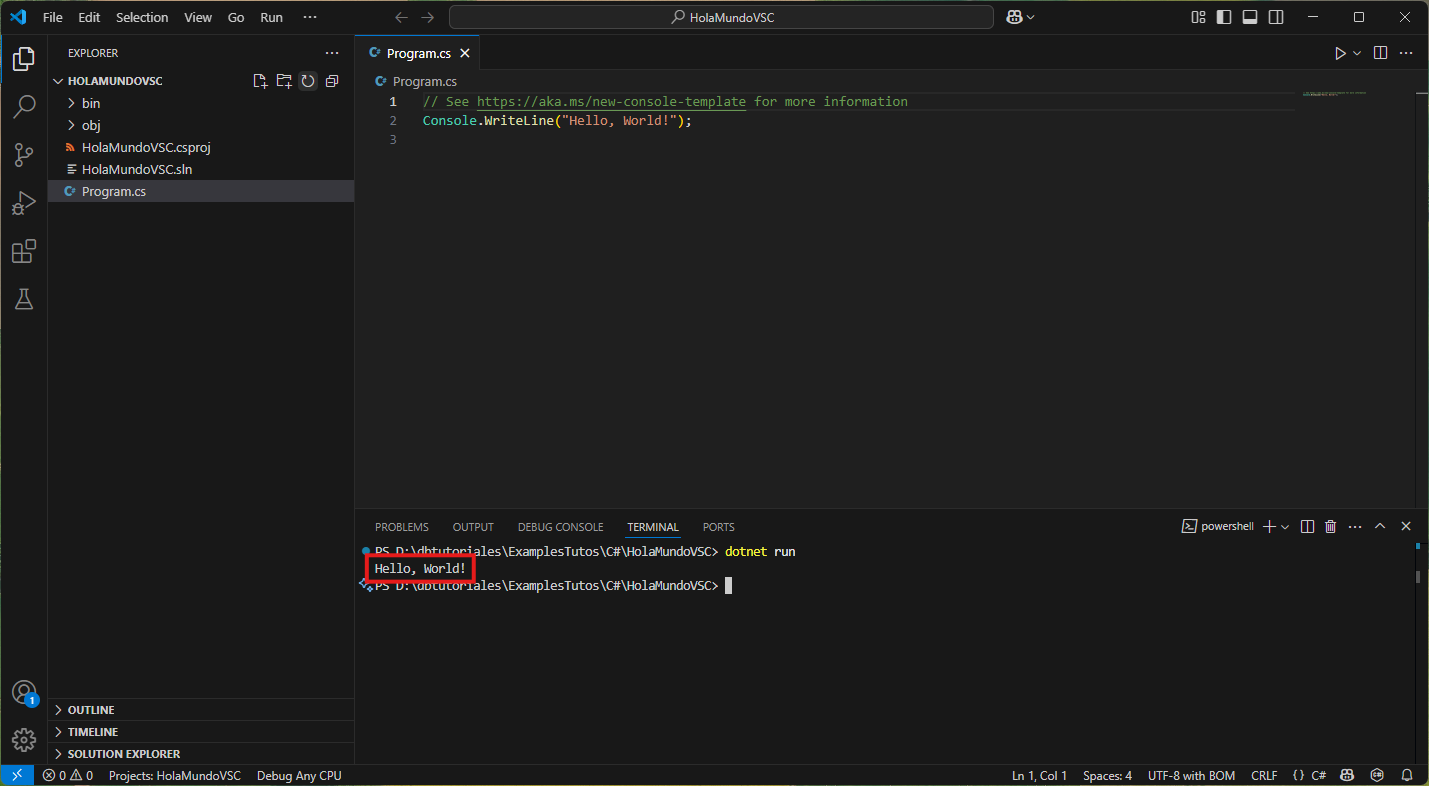Expand the SOLUTION EXPLORER section
Screen dimensions: 1429x786
click(x=200, y=753)
